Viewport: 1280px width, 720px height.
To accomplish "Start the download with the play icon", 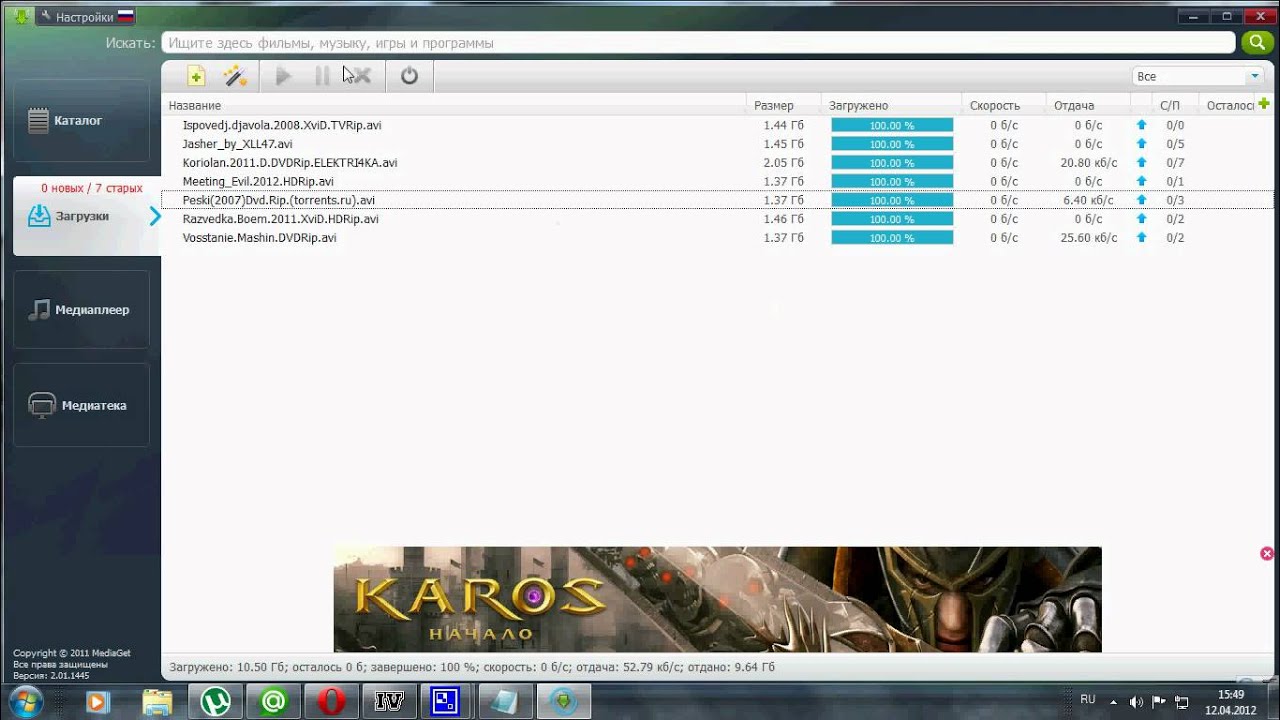I will tap(283, 76).
